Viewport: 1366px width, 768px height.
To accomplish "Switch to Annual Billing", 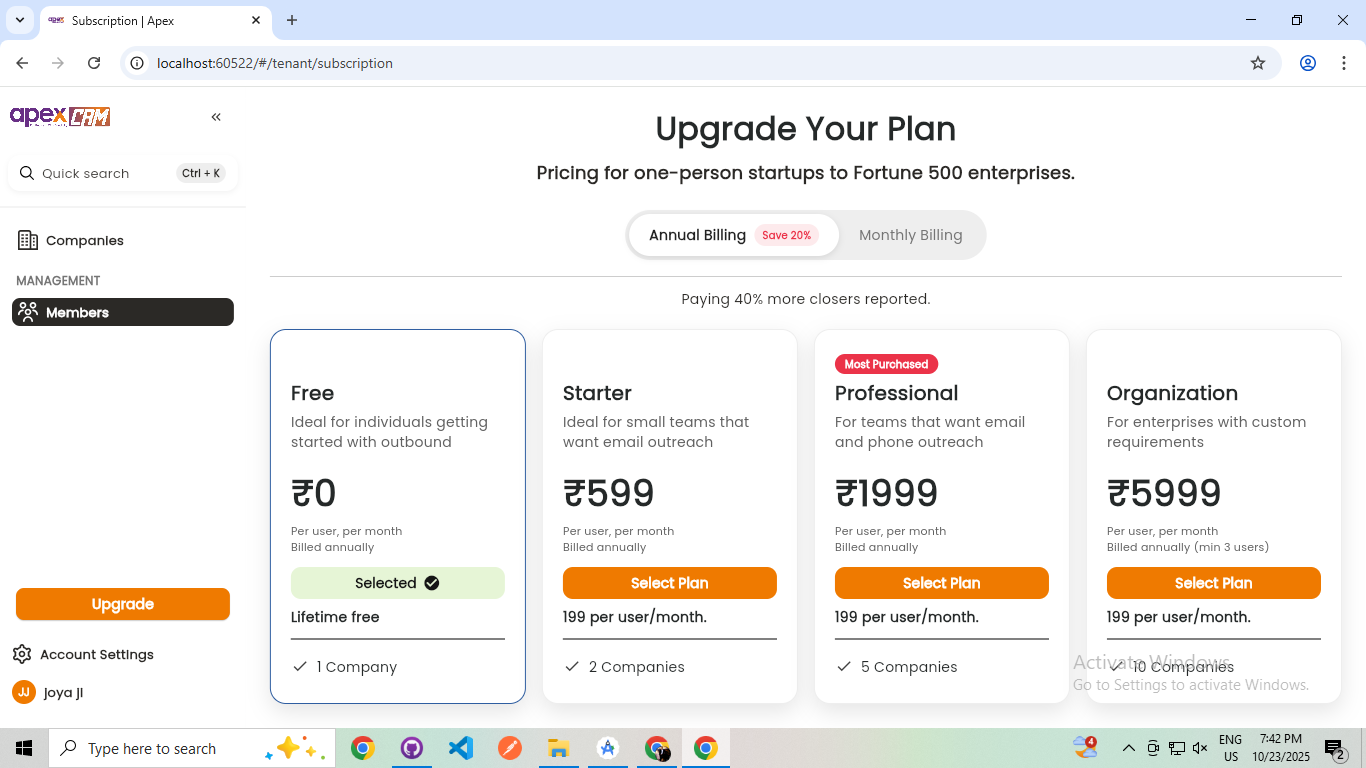I will [734, 235].
